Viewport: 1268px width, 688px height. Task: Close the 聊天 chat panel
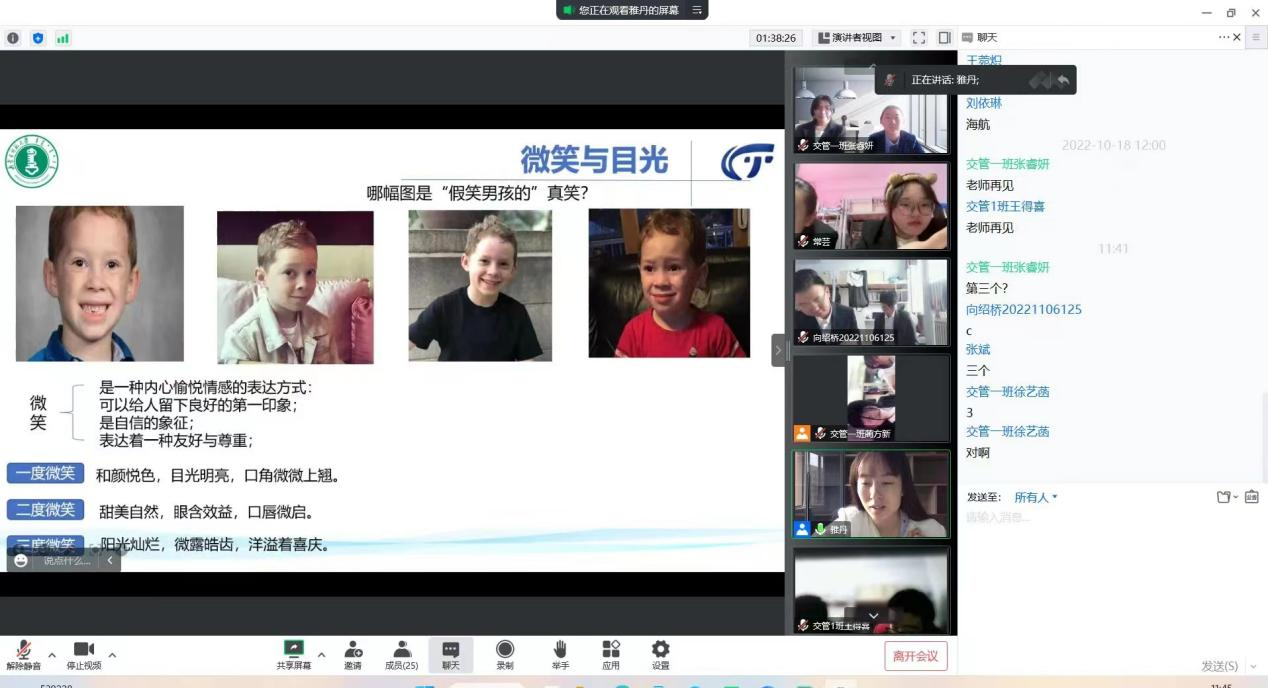pos(1237,37)
